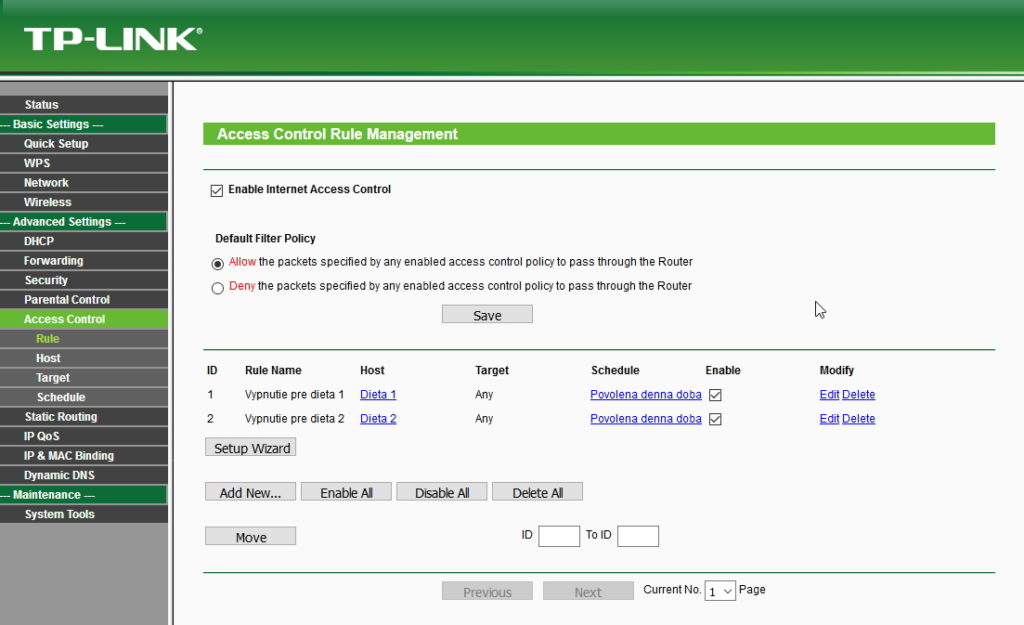Open the Host submenu under Access Control
The image size is (1024, 625).
[x=48, y=358]
